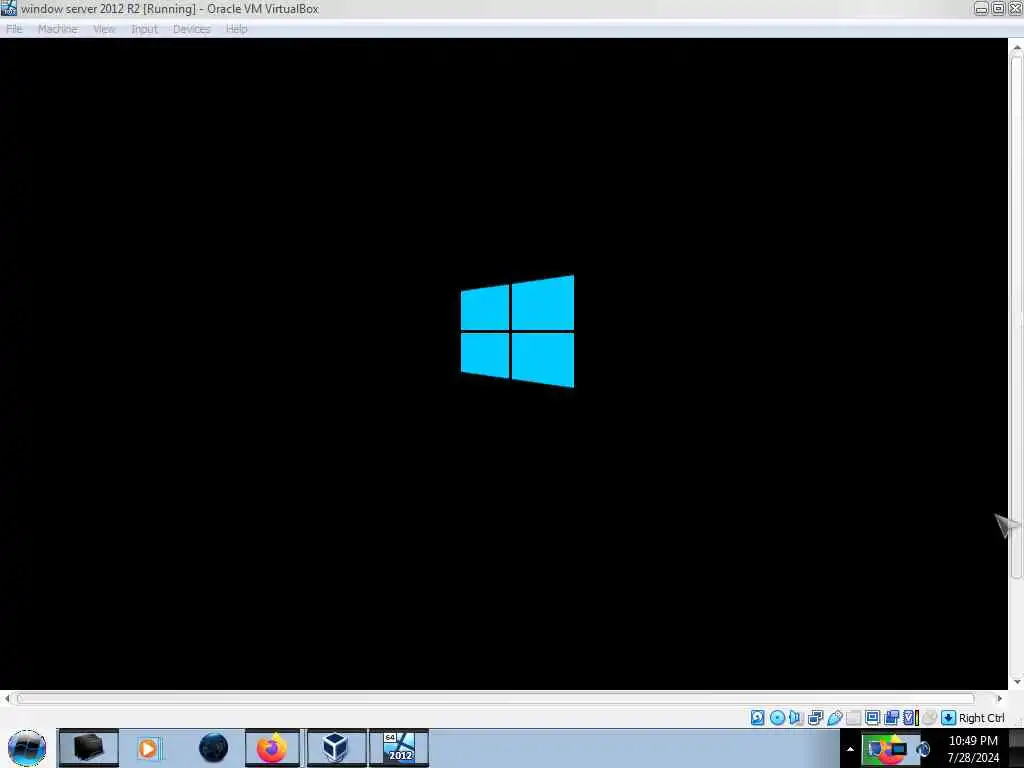Click the host volume tray icon

tap(923, 748)
